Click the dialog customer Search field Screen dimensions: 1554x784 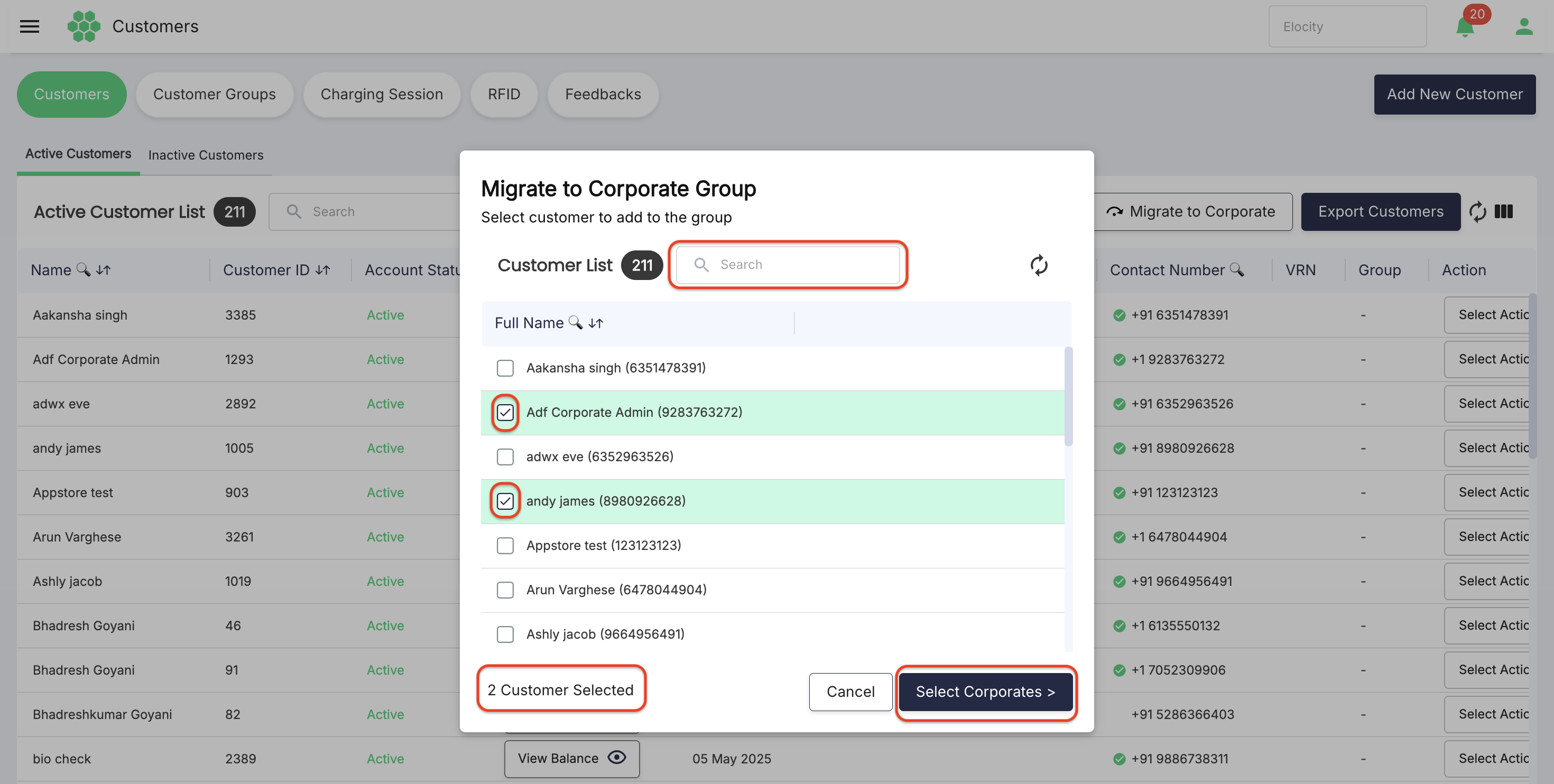pos(788,265)
